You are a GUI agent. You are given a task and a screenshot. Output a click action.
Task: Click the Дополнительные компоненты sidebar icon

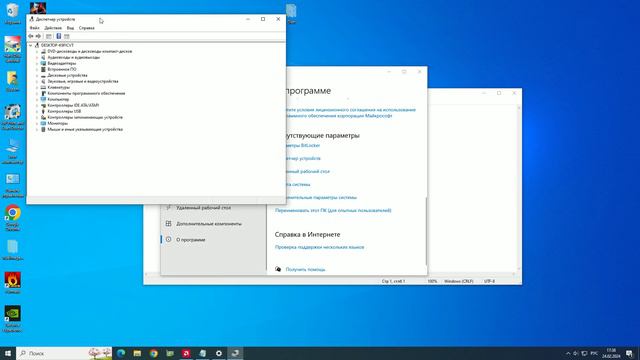[x=168, y=224]
